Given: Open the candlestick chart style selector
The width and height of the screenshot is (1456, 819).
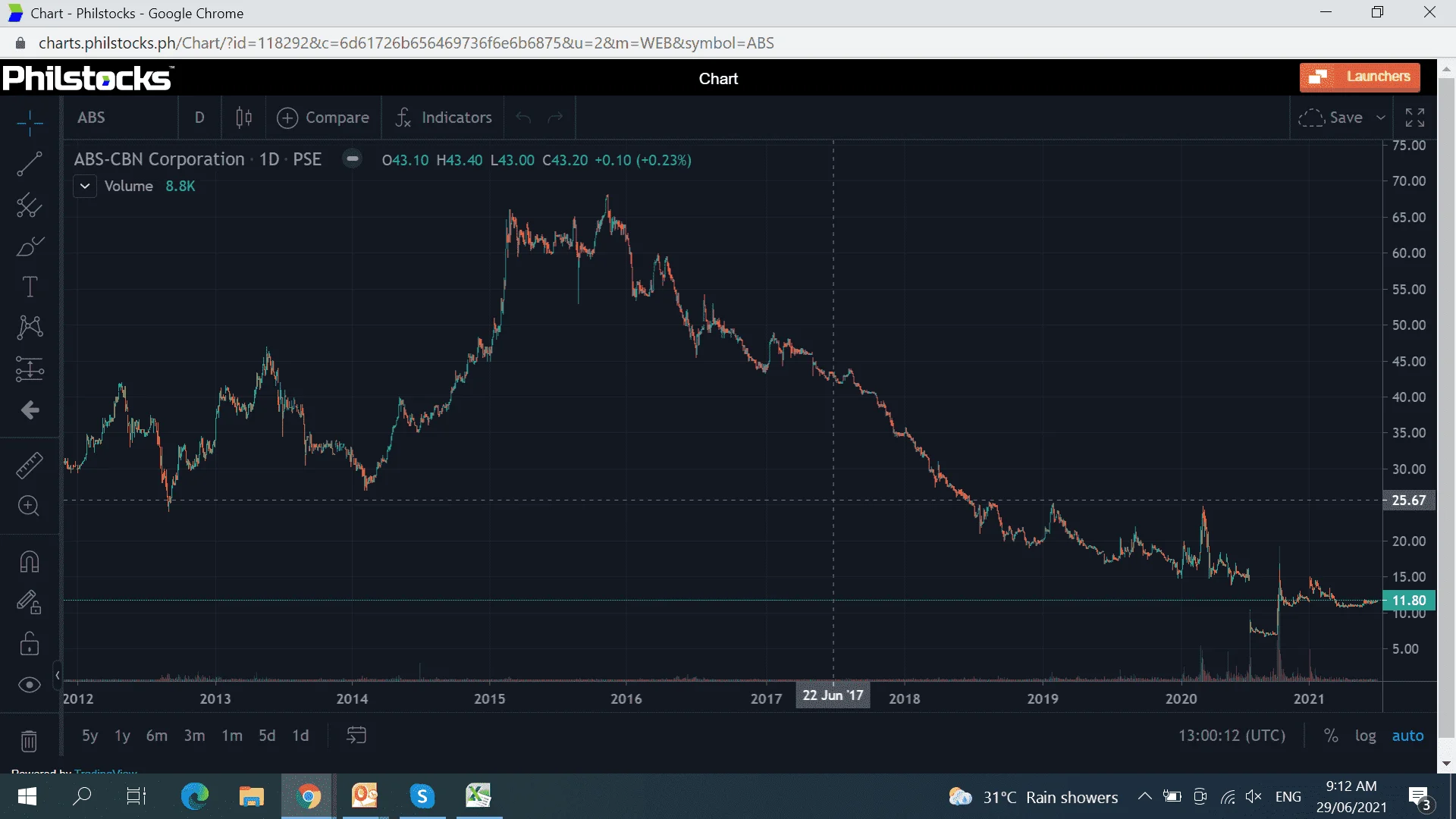Looking at the screenshot, I should (243, 118).
